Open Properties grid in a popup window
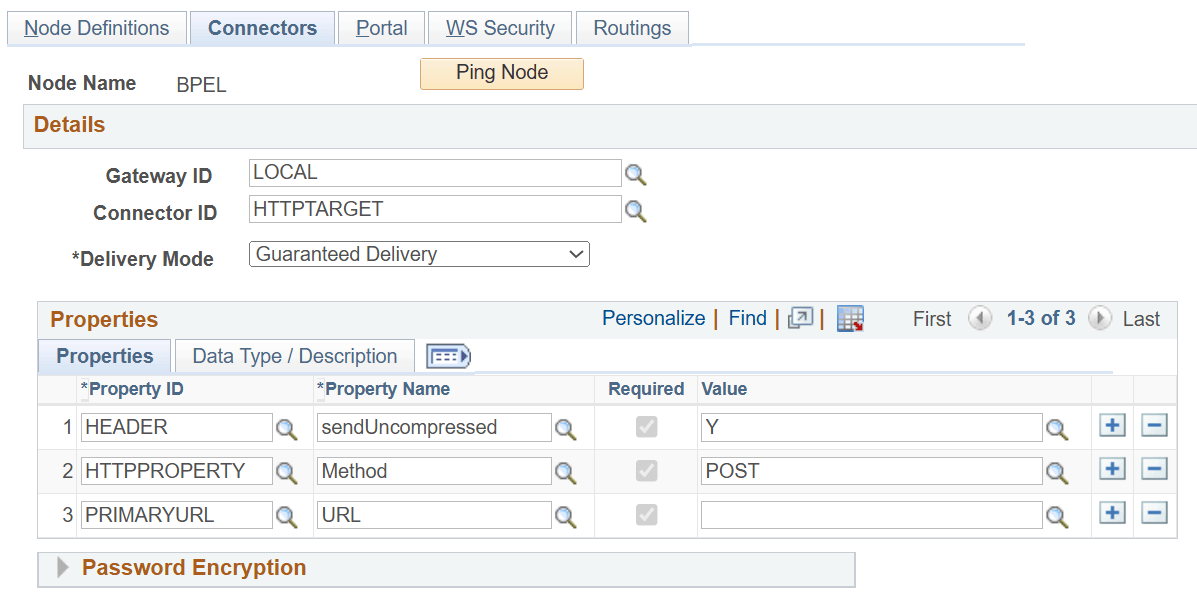The height and width of the screenshot is (602, 1197). pos(799,318)
